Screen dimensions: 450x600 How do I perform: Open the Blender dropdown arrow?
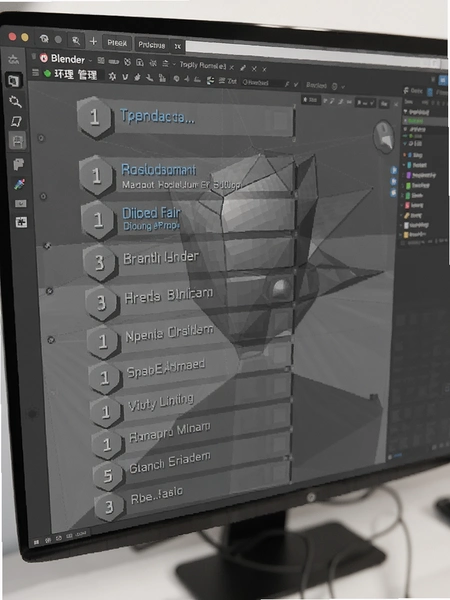(91, 60)
